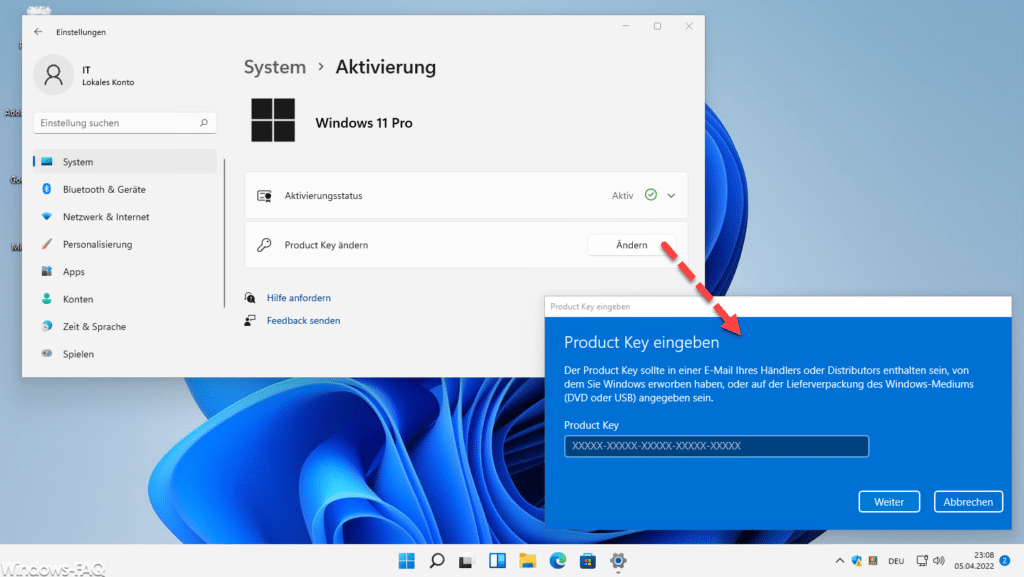Image resolution: width=1024 pixels, height=577 pixels.
Task: Maximize the Einstellungen window
Action: 657,26
